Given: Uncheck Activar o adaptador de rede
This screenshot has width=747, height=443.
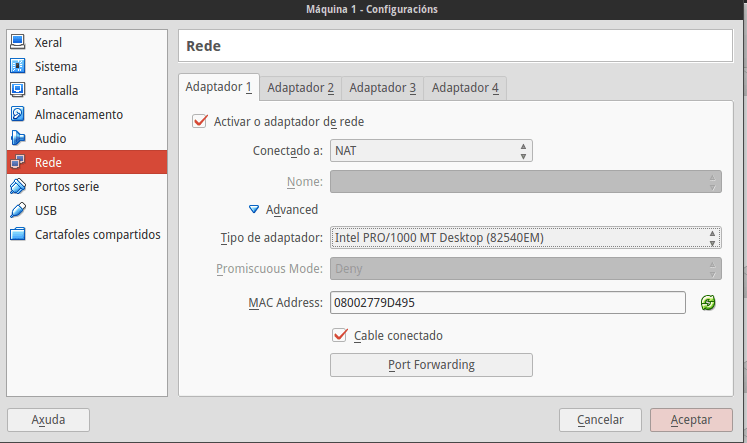Looking at the screenshot, I should point(199,121).
